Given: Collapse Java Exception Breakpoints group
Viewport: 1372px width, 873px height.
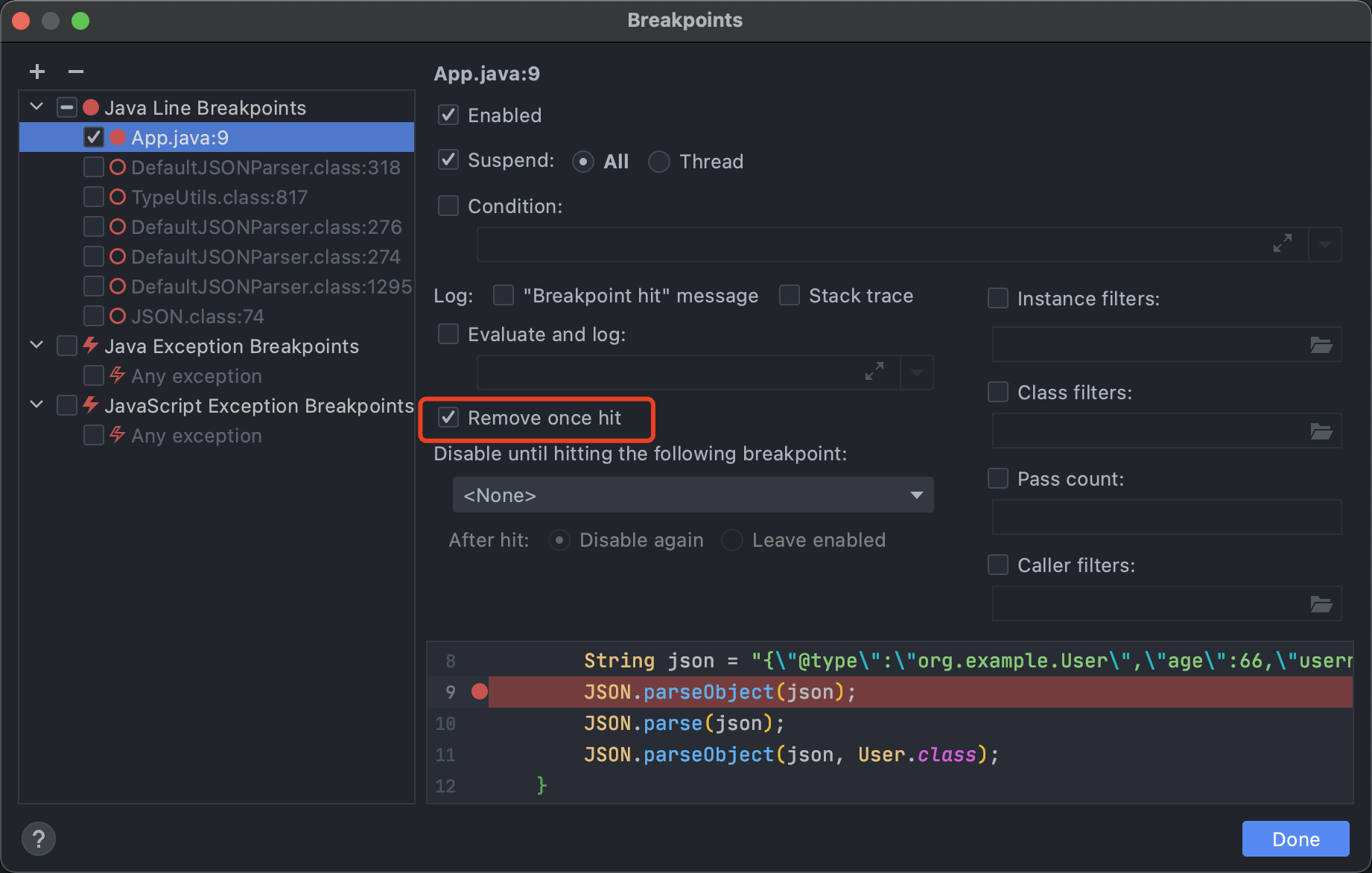Looking at the screenshot, I should [x=36, y=345].
